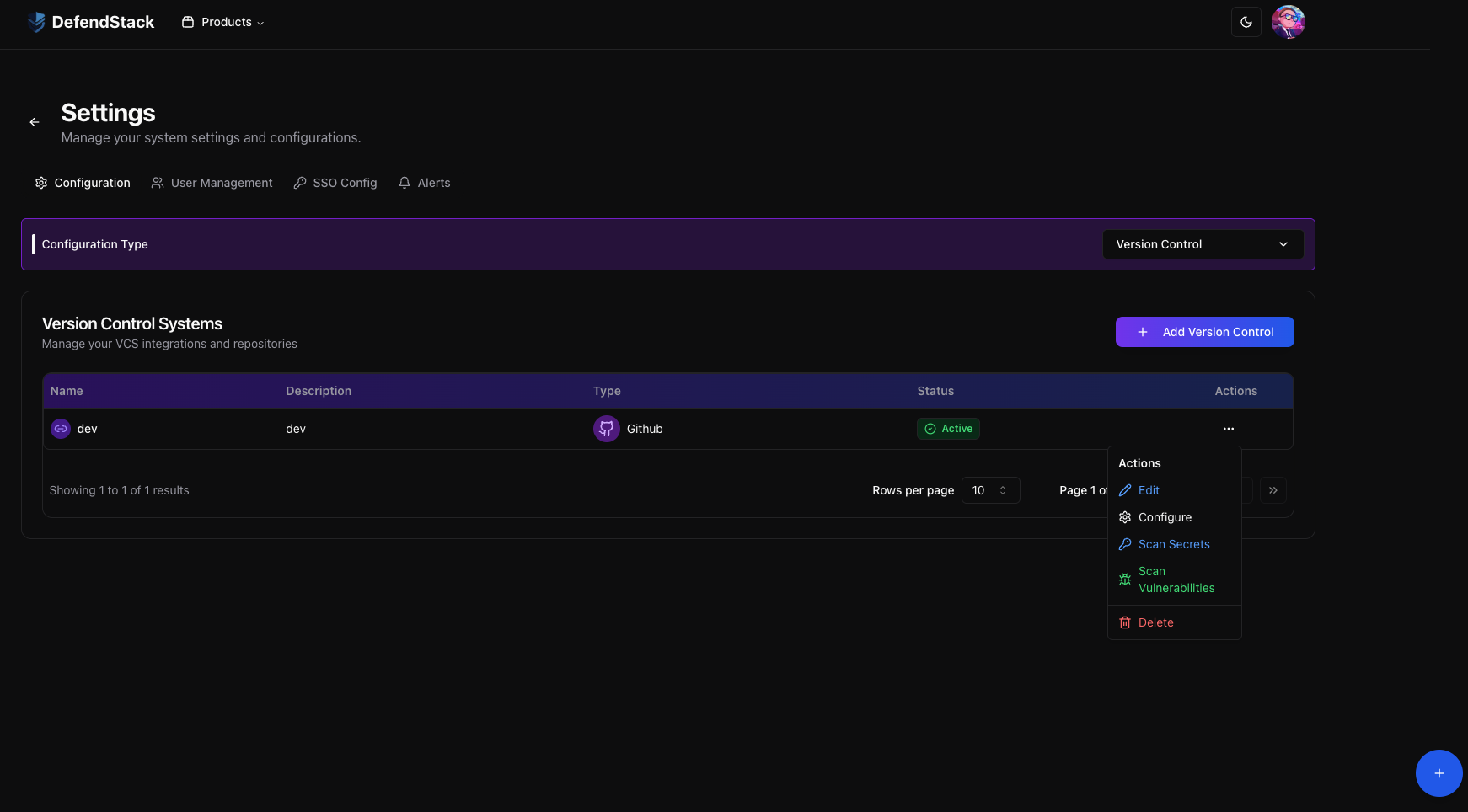Image resolution: width=1468 pixels, height=812 pixels.
Task: Open the Version Control configuration type dropdown
Action: pos(1203,244)
